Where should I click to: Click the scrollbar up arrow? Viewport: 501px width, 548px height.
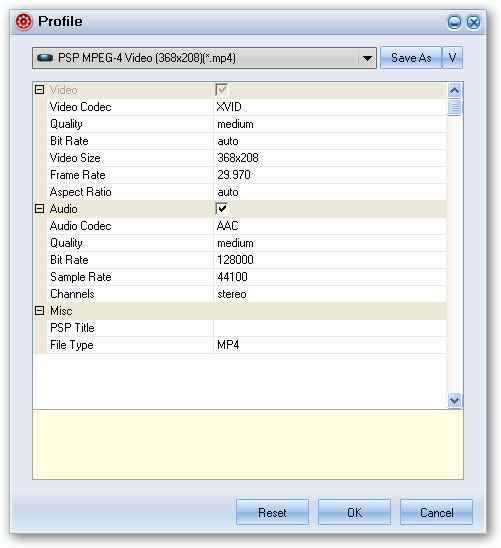[454, 91]
